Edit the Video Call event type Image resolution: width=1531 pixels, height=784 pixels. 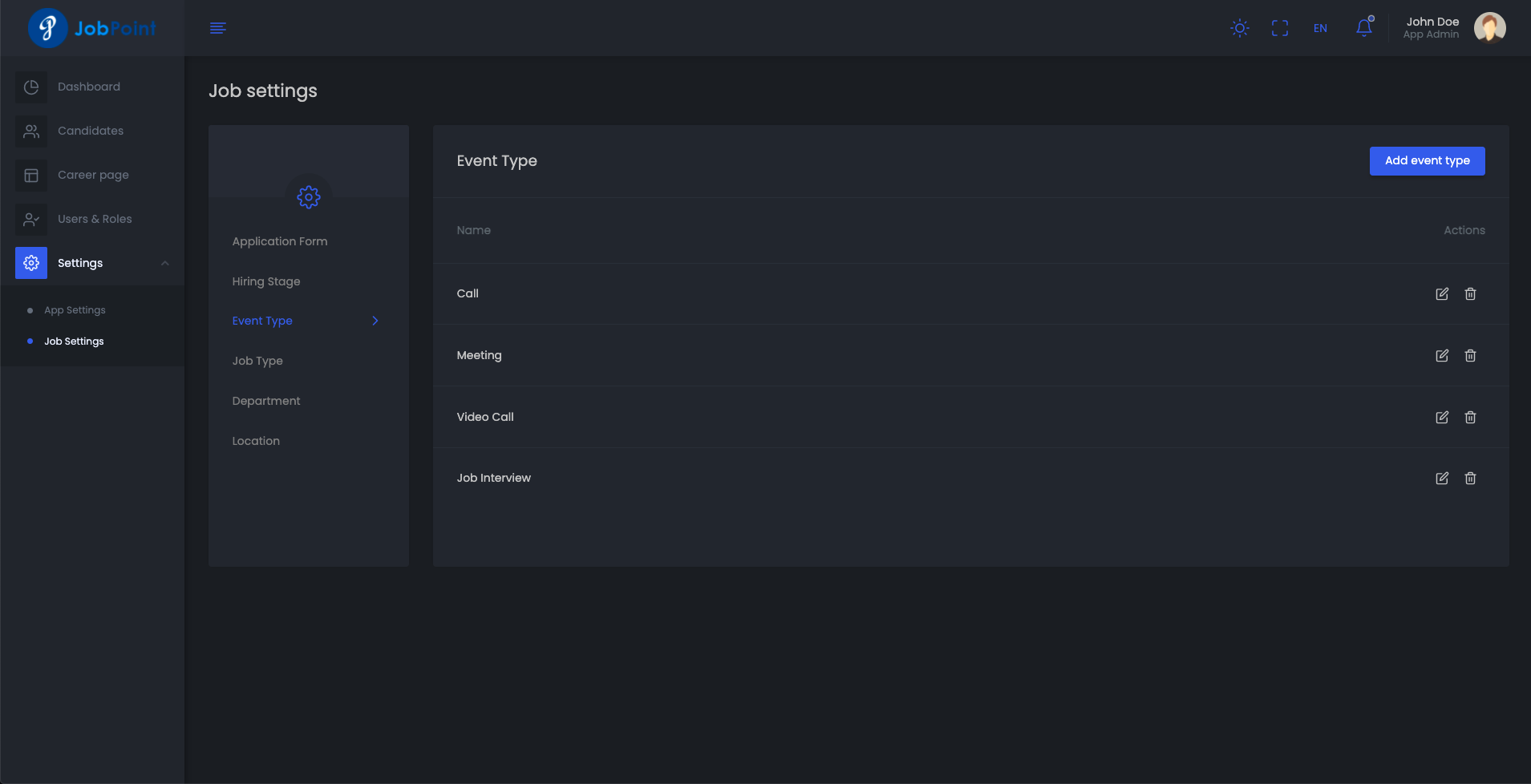coord(1441,418)
